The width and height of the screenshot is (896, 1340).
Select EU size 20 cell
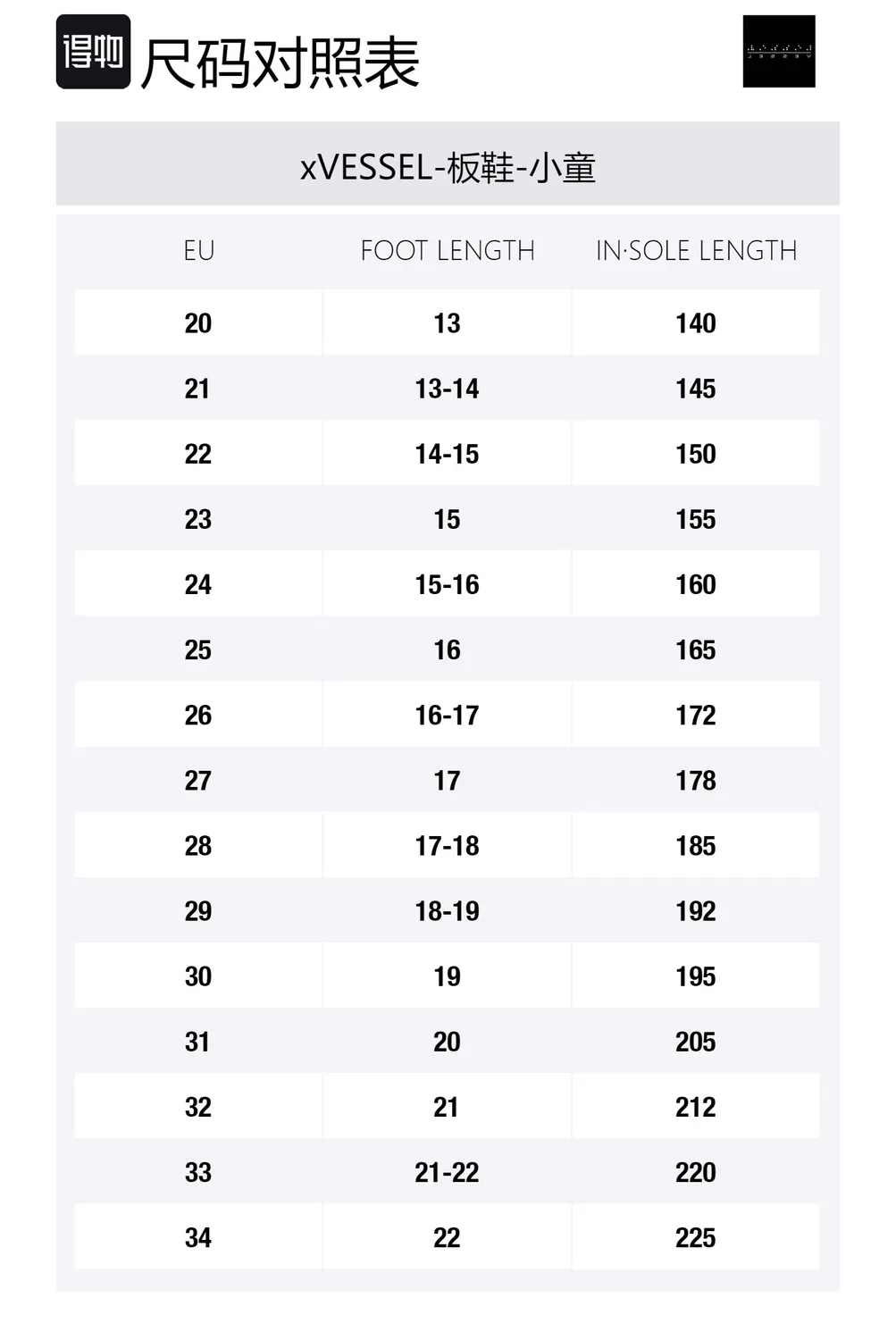(x=198, y=322)
